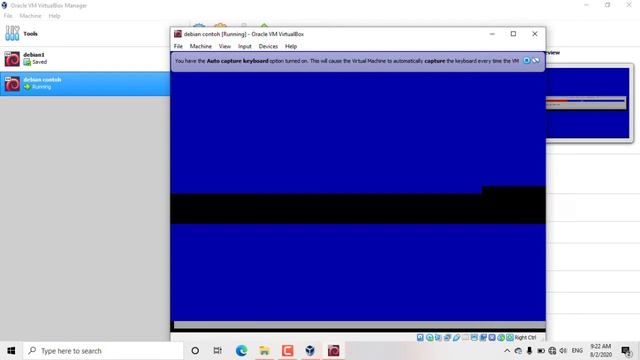Click the processor status indicator icon
The height and width of the screenshot is (360, 640).
pyautogui.click(x=492, y=338)
